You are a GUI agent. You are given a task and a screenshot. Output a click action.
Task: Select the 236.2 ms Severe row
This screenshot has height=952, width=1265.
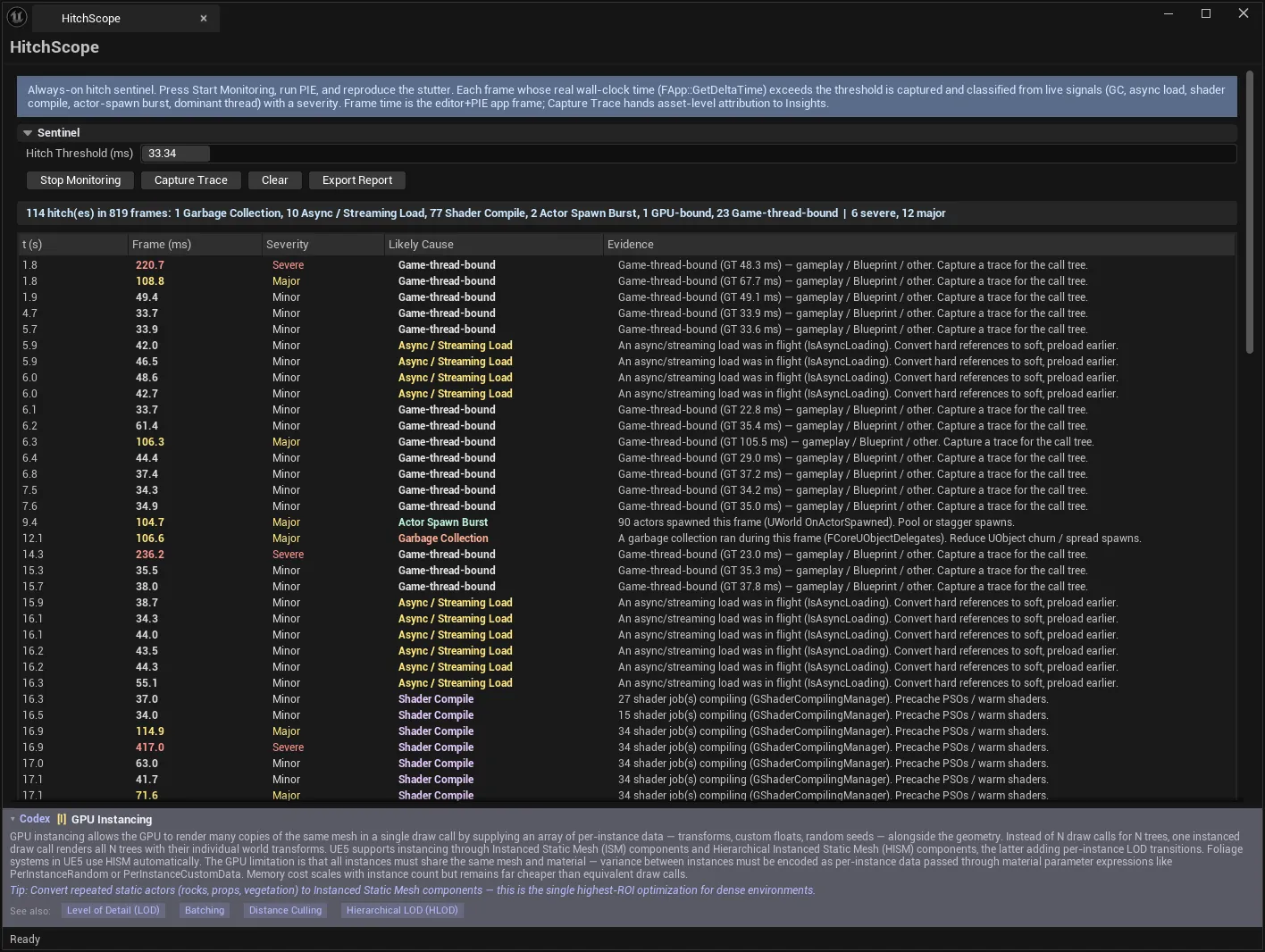point(626,555)
